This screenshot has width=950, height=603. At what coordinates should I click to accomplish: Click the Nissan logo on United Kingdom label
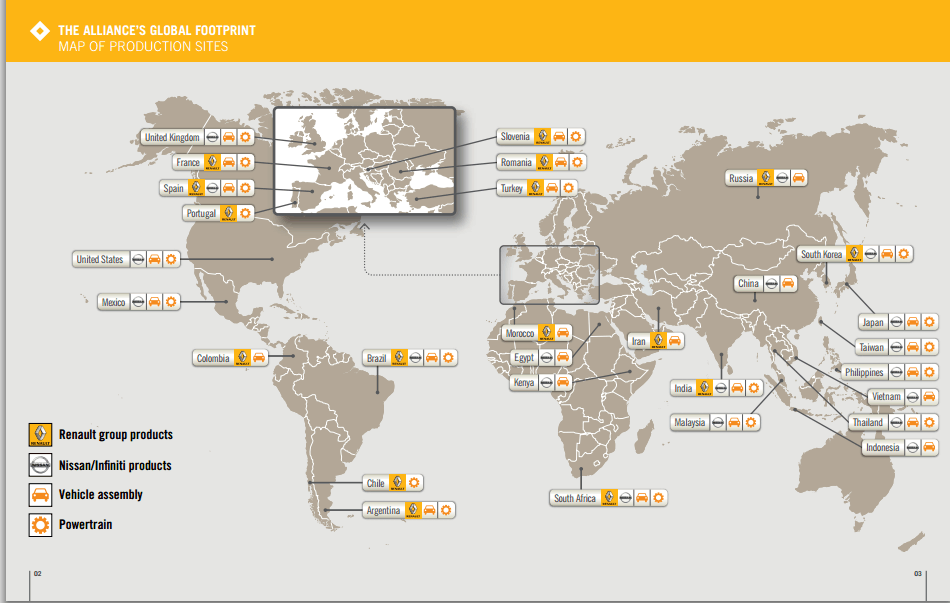(212, 137)
